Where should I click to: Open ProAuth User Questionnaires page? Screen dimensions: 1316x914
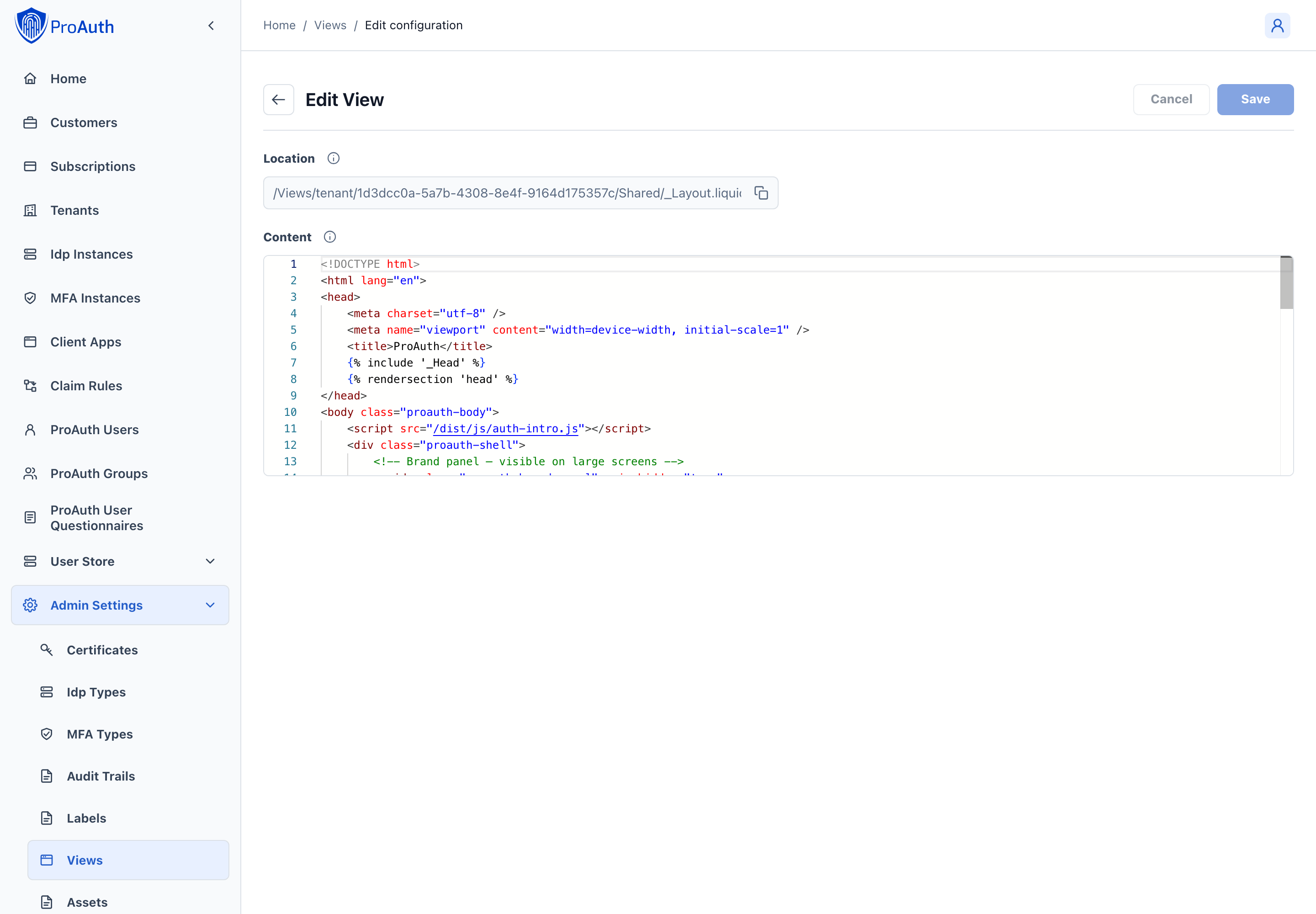click(x=120, y=518)
